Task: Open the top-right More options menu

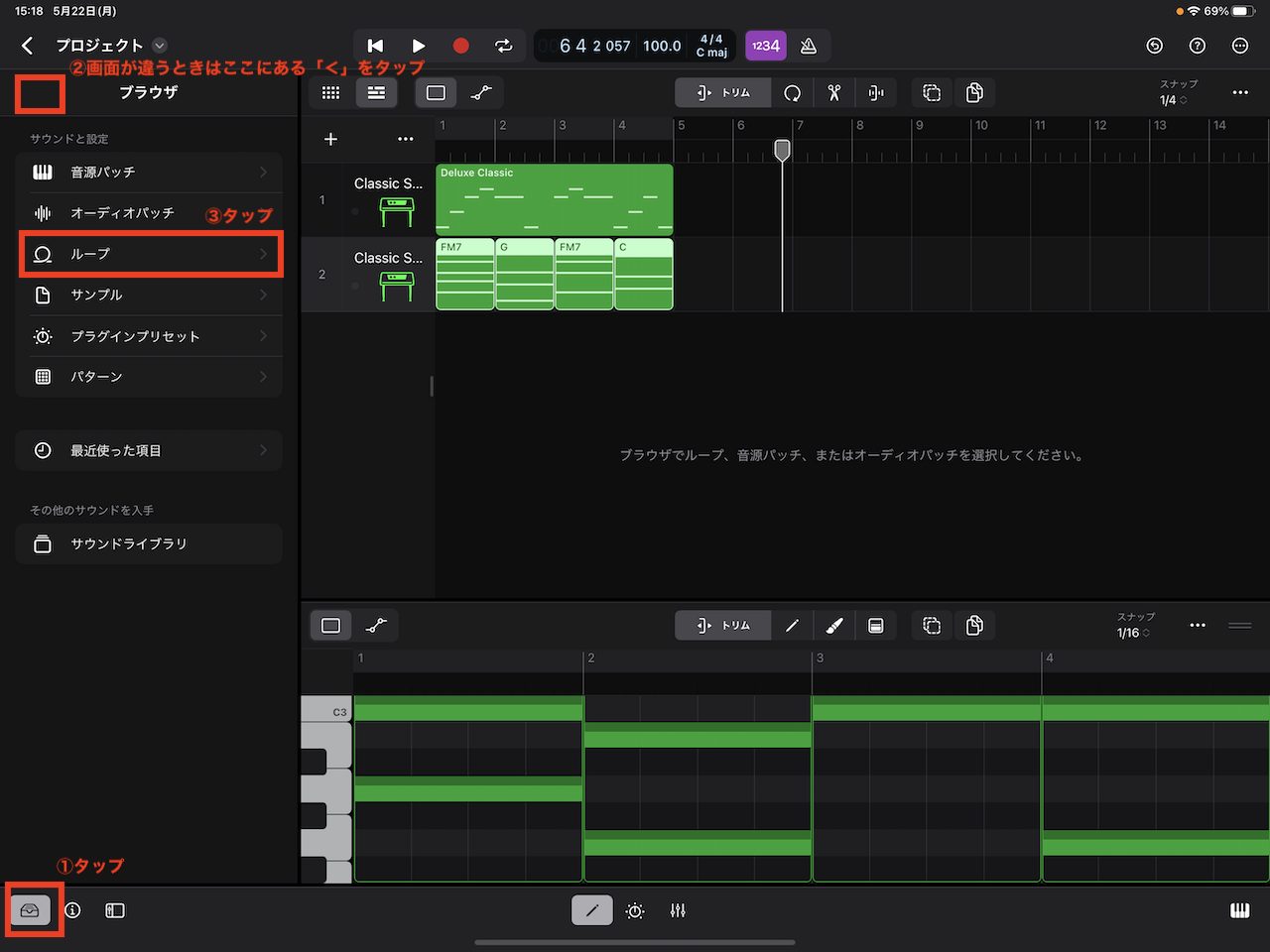Action: pos(1240,46)
